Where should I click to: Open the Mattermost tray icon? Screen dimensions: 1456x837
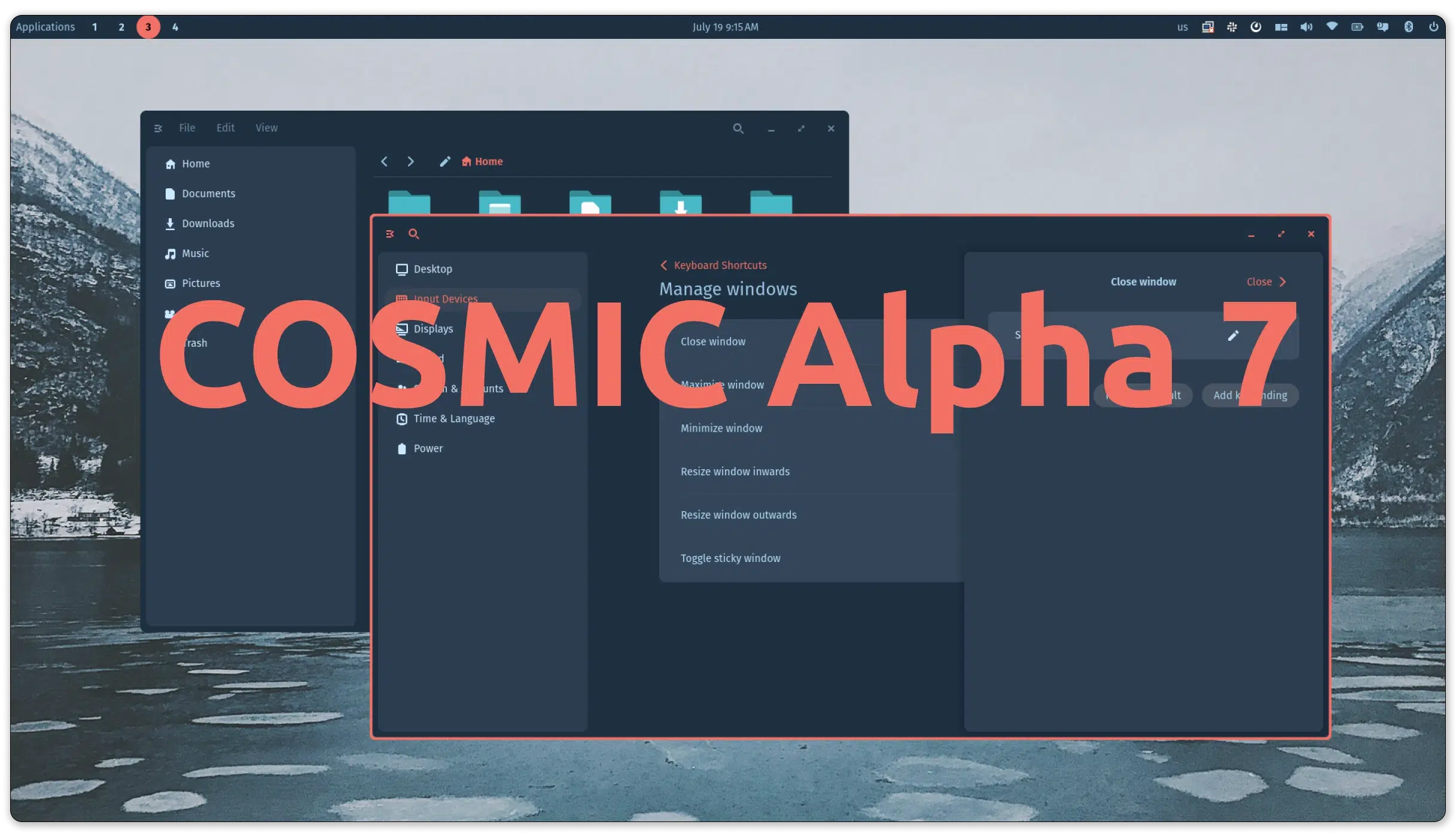[1256, 27]
